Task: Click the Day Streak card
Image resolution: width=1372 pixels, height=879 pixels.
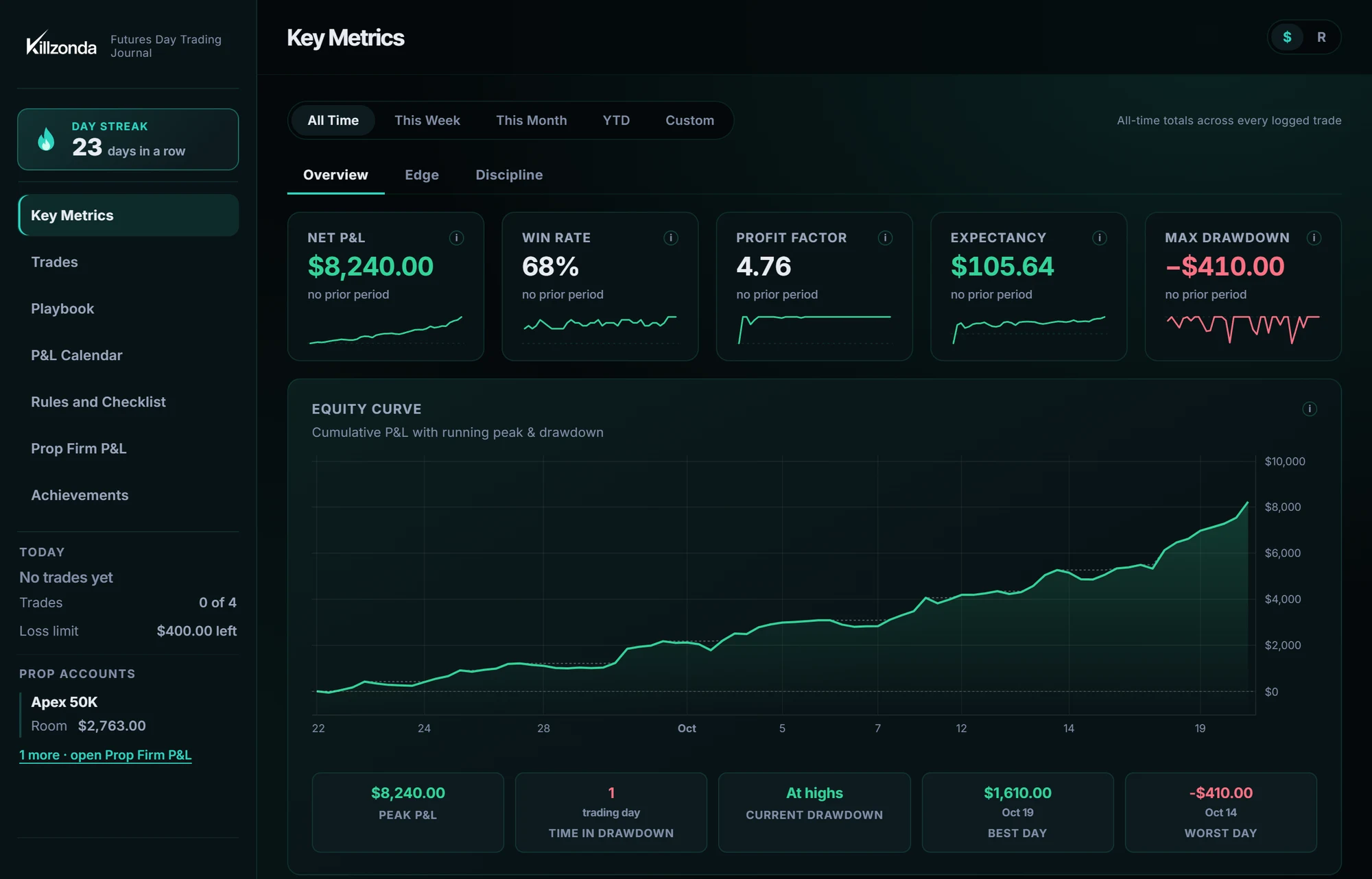Action: [x=128, y=139]
